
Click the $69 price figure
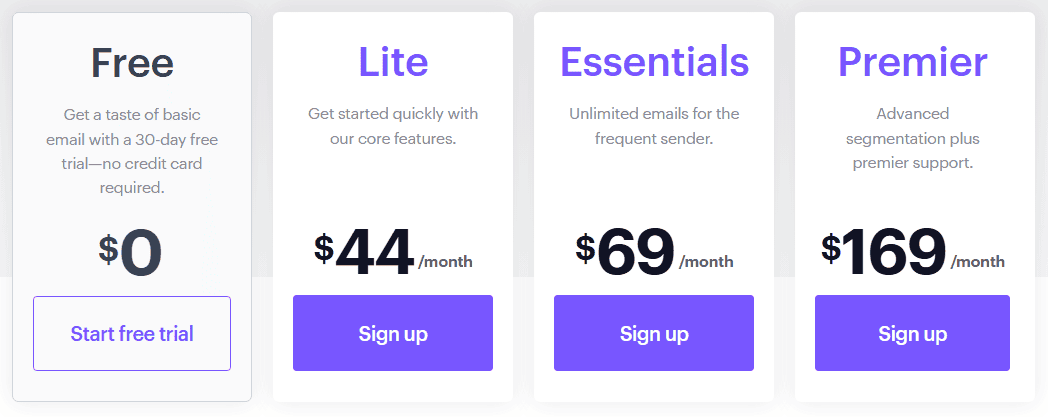[625, 253]
